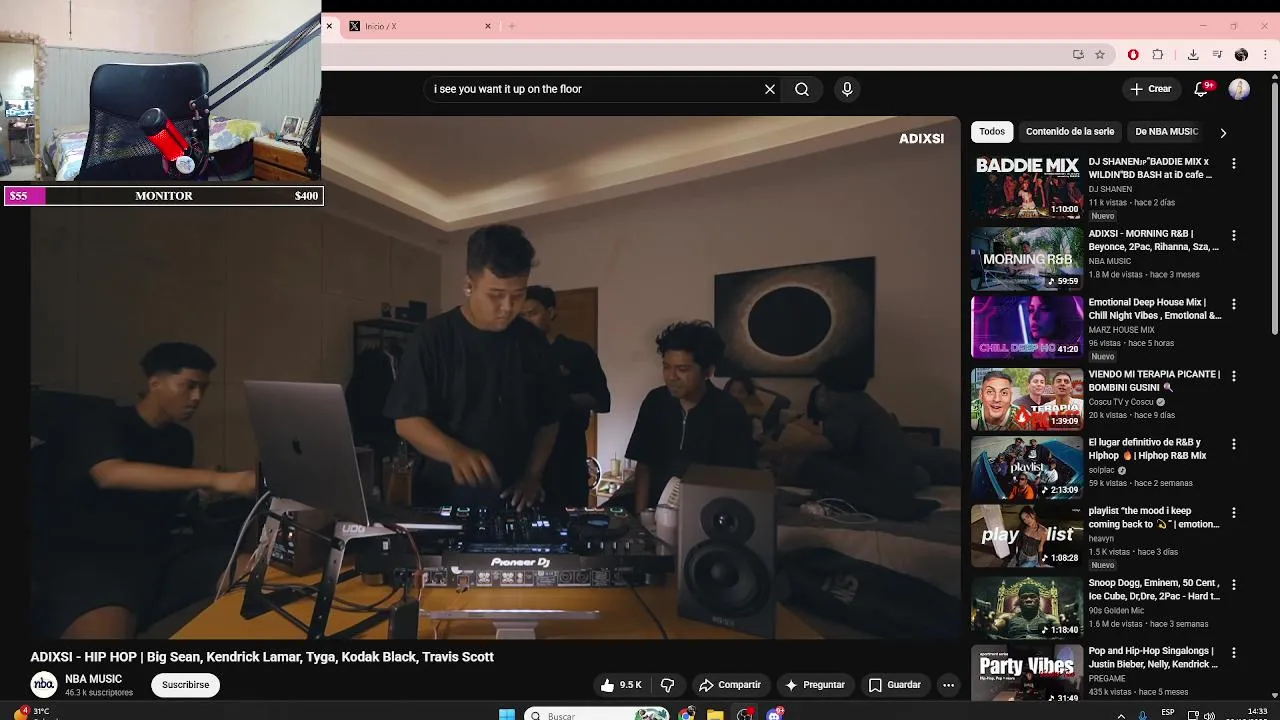The height and width of the screenshot is (720, 1280).
Task: Open File Explorer from the taskbar
Action: point(715,715)
